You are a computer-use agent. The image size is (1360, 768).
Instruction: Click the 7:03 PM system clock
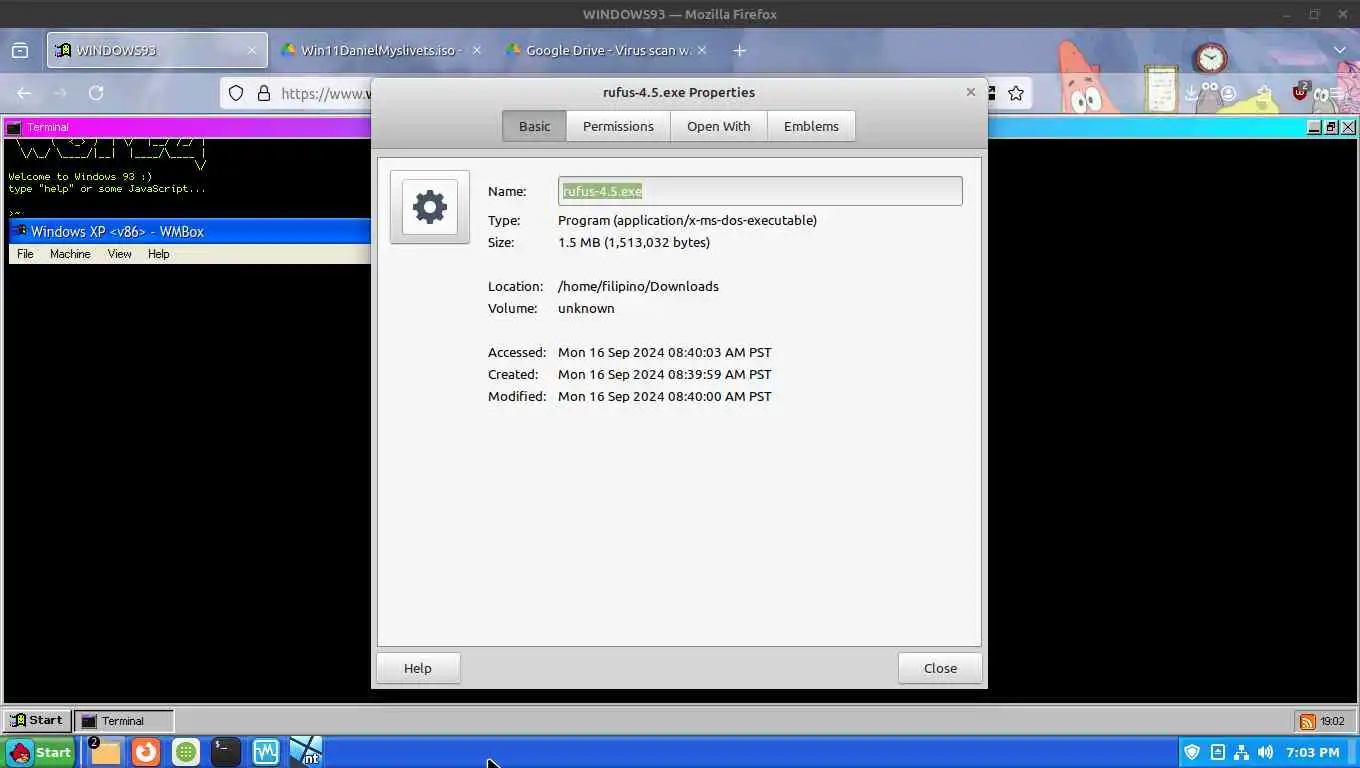click(1312, 752)
